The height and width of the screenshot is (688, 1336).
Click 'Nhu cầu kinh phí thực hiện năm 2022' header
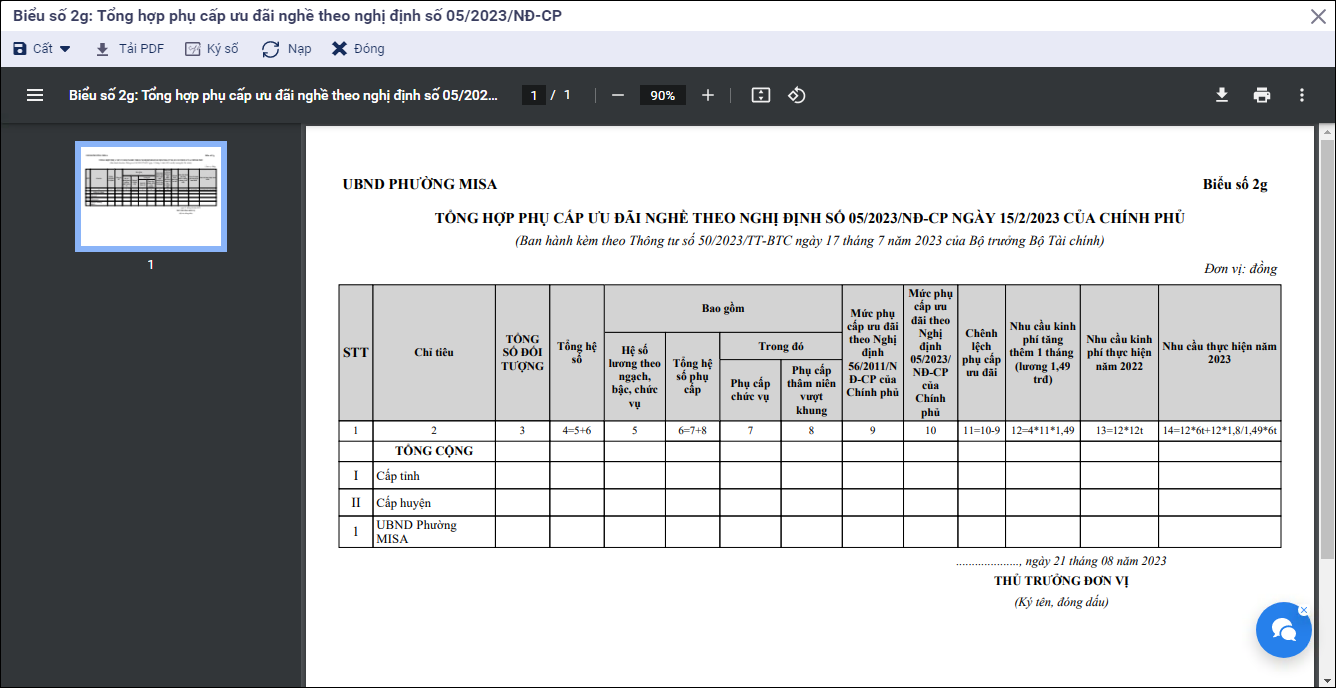click(1119, 352)
